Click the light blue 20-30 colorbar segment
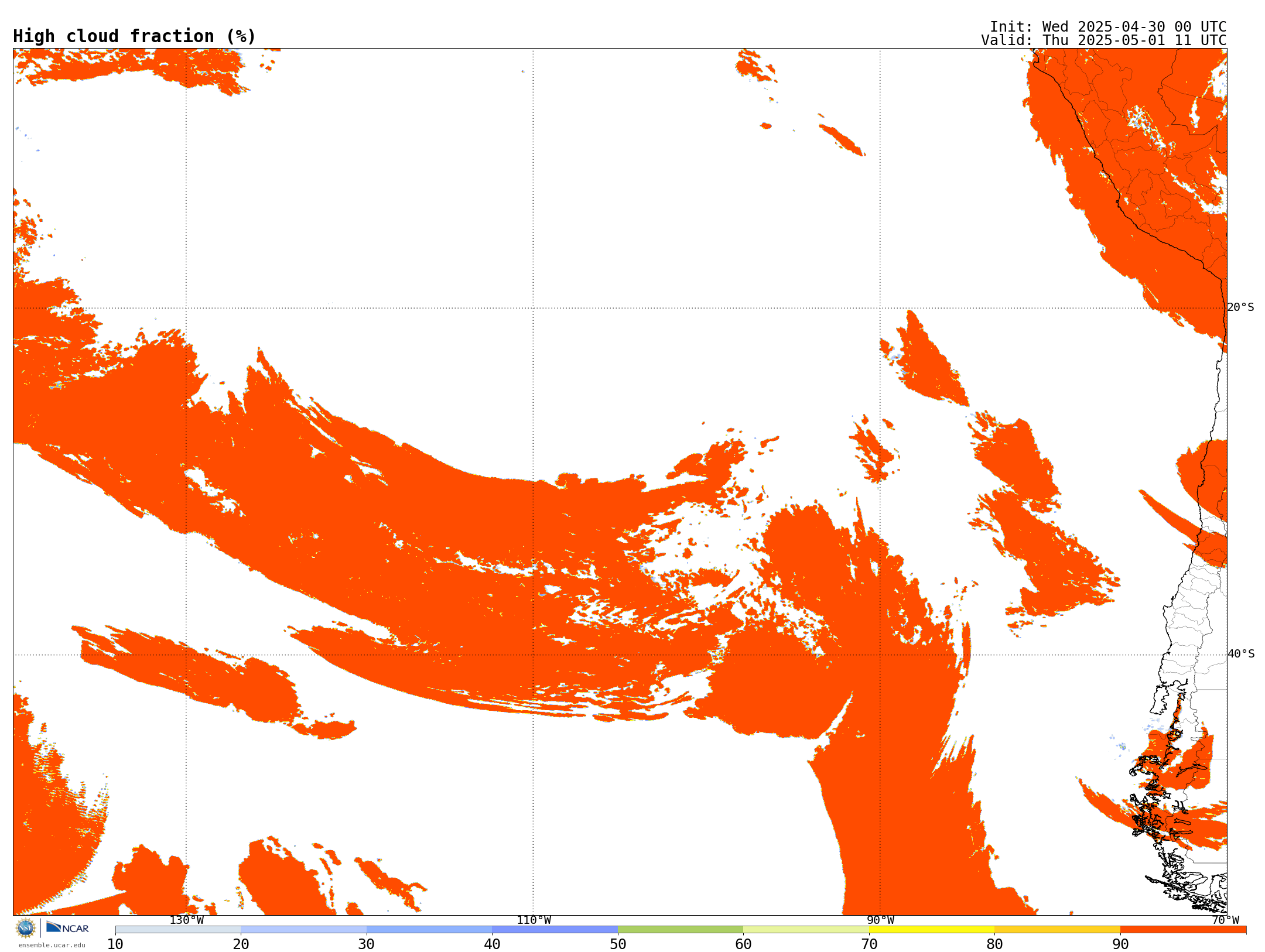Viewport: 1265px width, 952px height. coord(303,930)
